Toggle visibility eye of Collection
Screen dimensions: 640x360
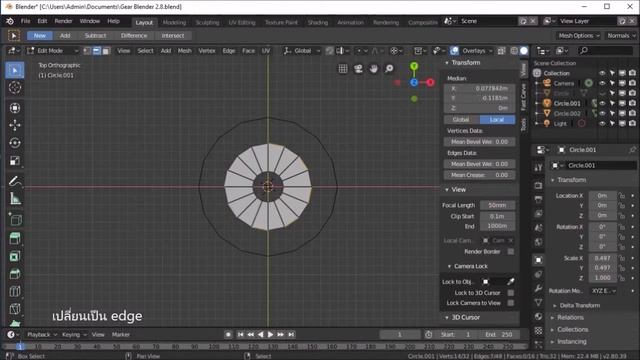pos(602,73)
